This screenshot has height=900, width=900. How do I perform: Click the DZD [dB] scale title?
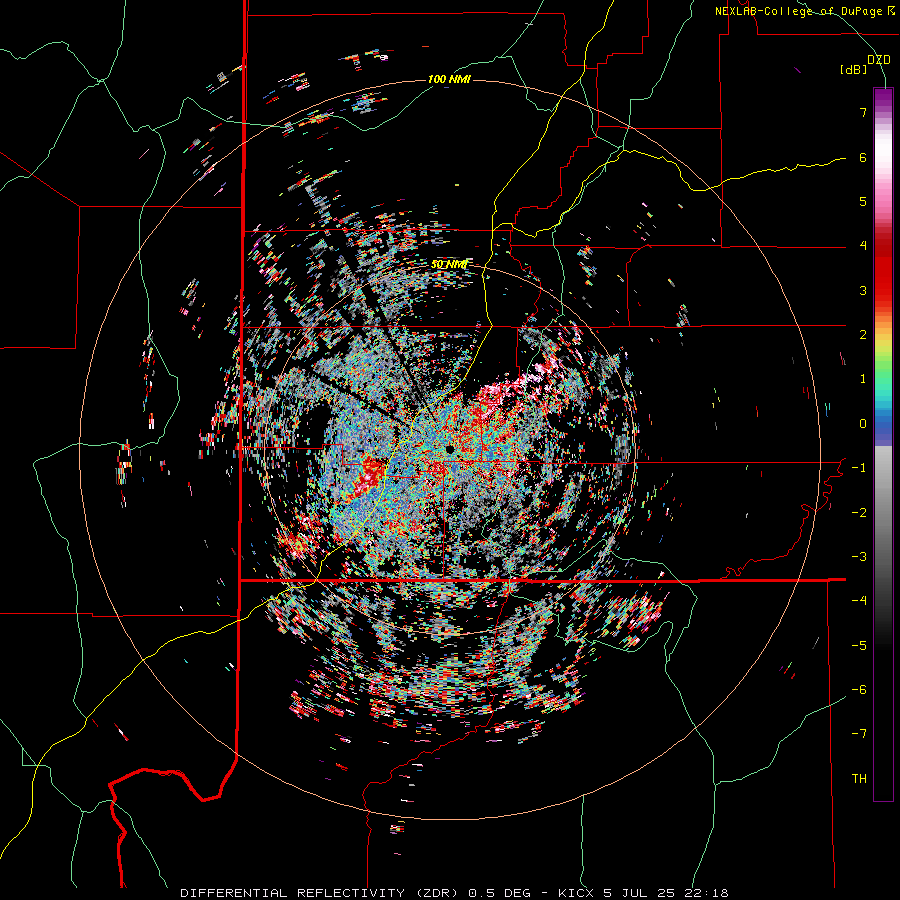click(866, 64)
